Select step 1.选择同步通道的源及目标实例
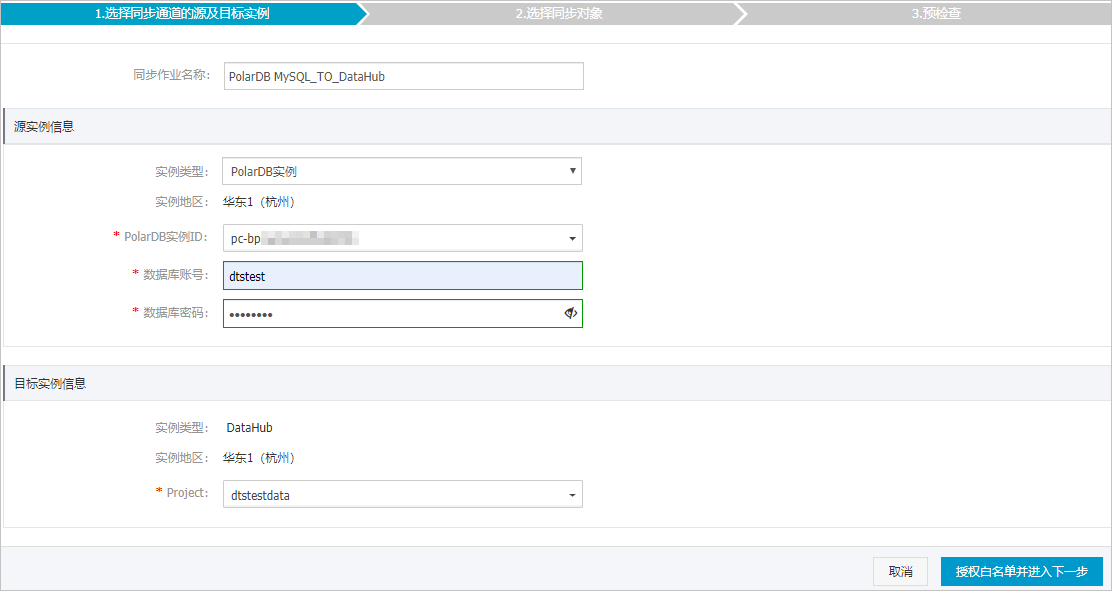Screen dimensions: 1112x591 [x=182, y=13]
